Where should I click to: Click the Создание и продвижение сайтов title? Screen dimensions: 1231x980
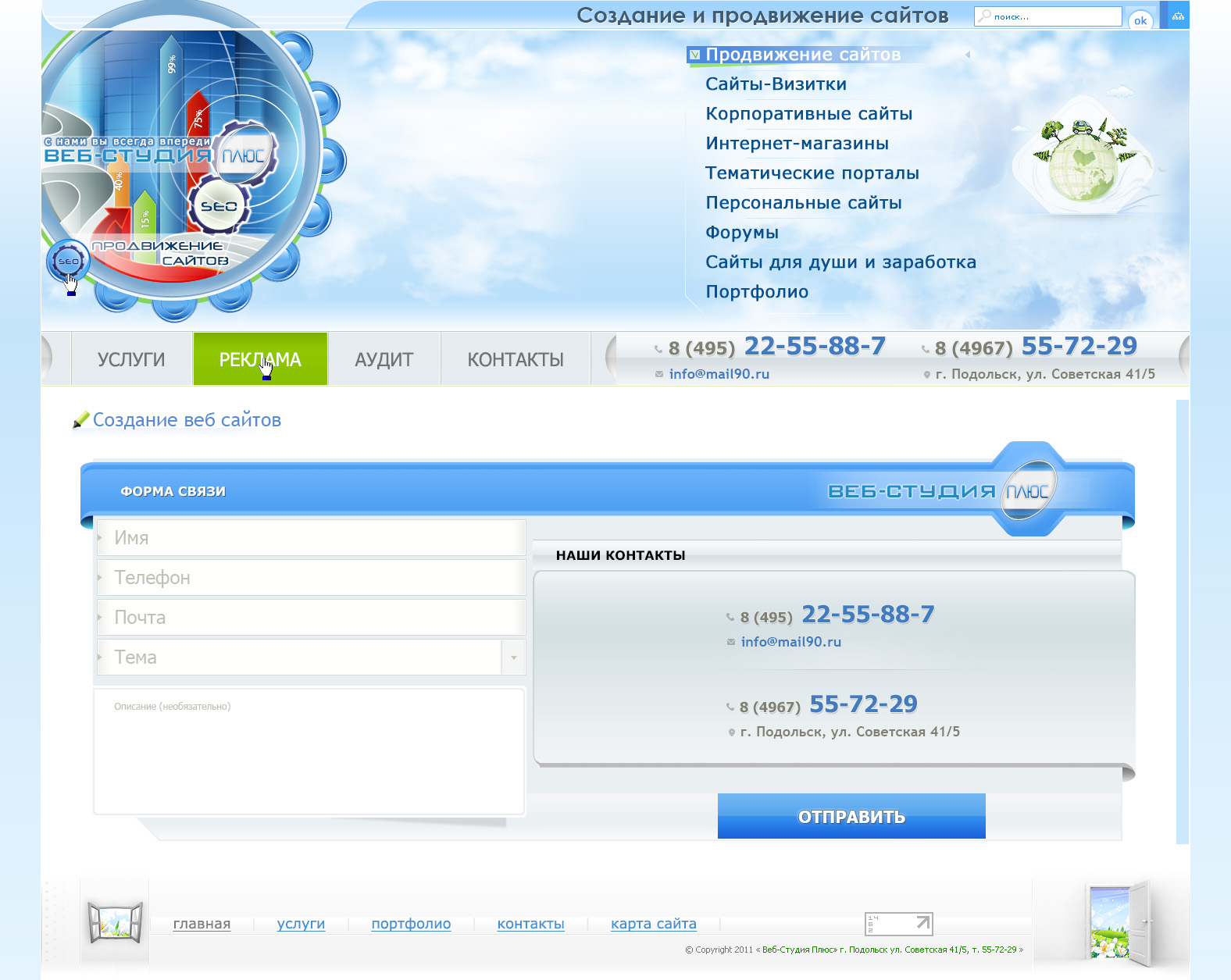pos(762,16)
